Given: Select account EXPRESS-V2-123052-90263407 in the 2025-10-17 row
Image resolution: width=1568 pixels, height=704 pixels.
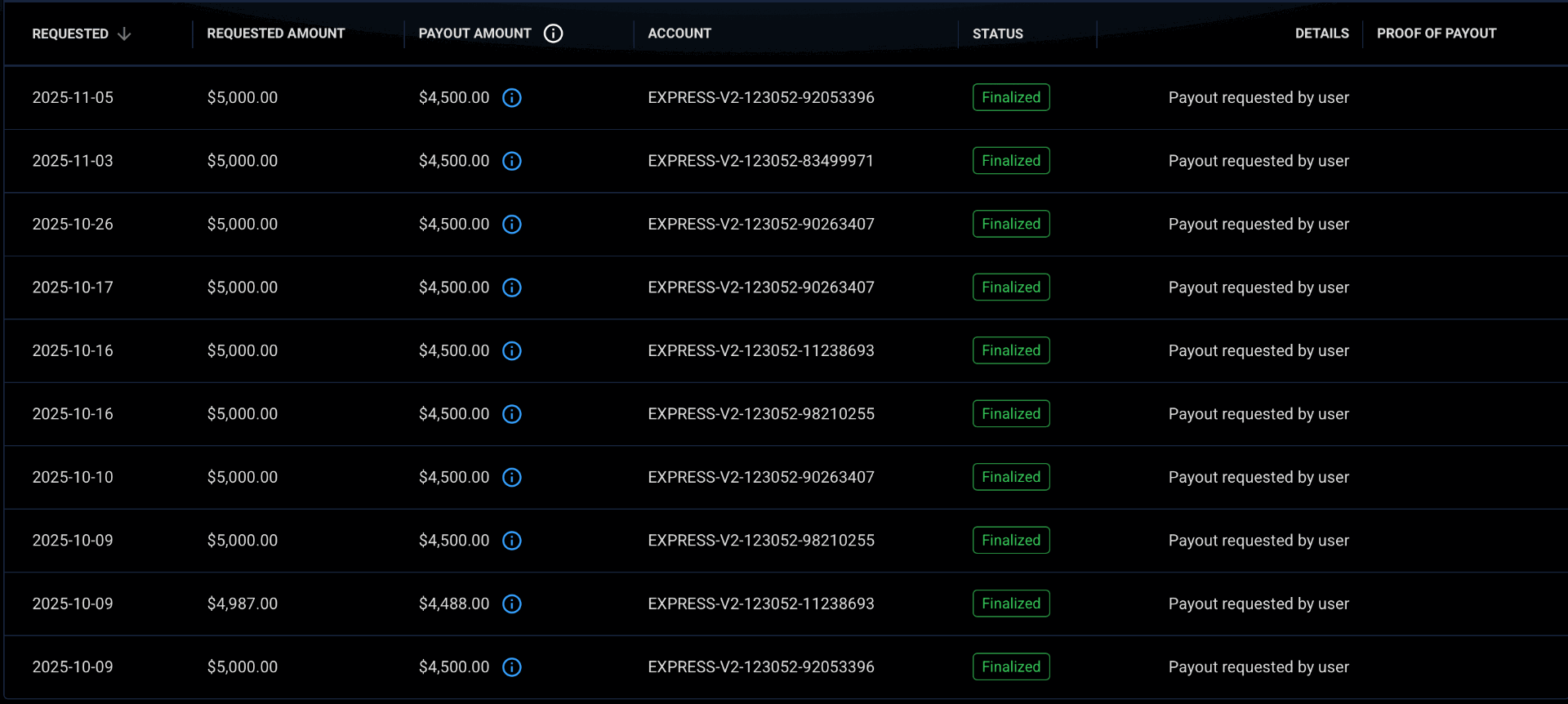Looking at the screenshot, I should (761, 287).
